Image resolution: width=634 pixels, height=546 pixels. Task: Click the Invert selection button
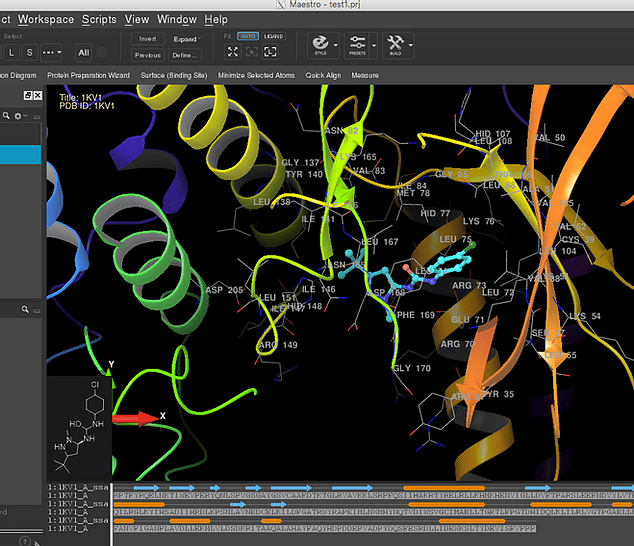147,38
